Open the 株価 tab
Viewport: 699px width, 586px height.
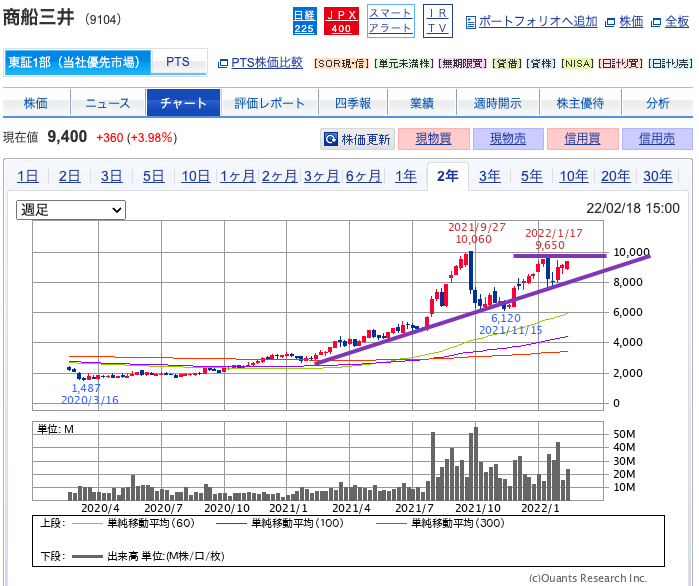[x=36, y=103]
